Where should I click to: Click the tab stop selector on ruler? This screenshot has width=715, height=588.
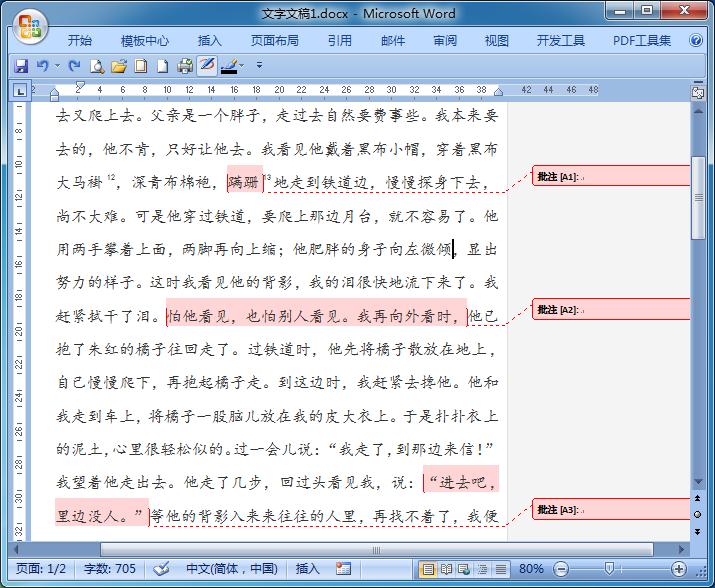tap(20, 91)
